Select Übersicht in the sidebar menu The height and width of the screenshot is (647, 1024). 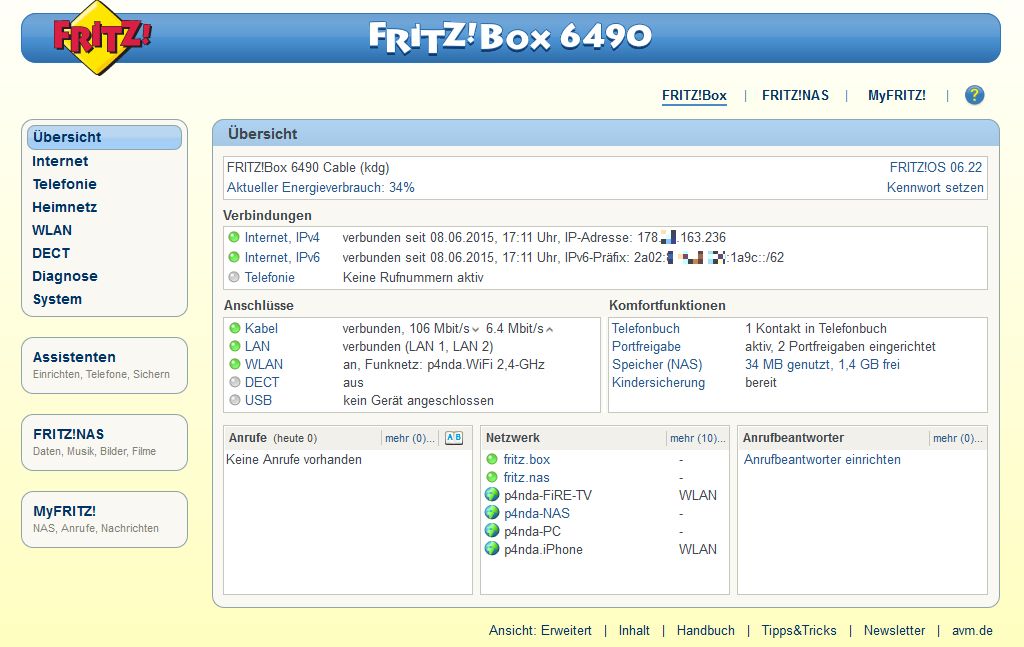[104, 137]
